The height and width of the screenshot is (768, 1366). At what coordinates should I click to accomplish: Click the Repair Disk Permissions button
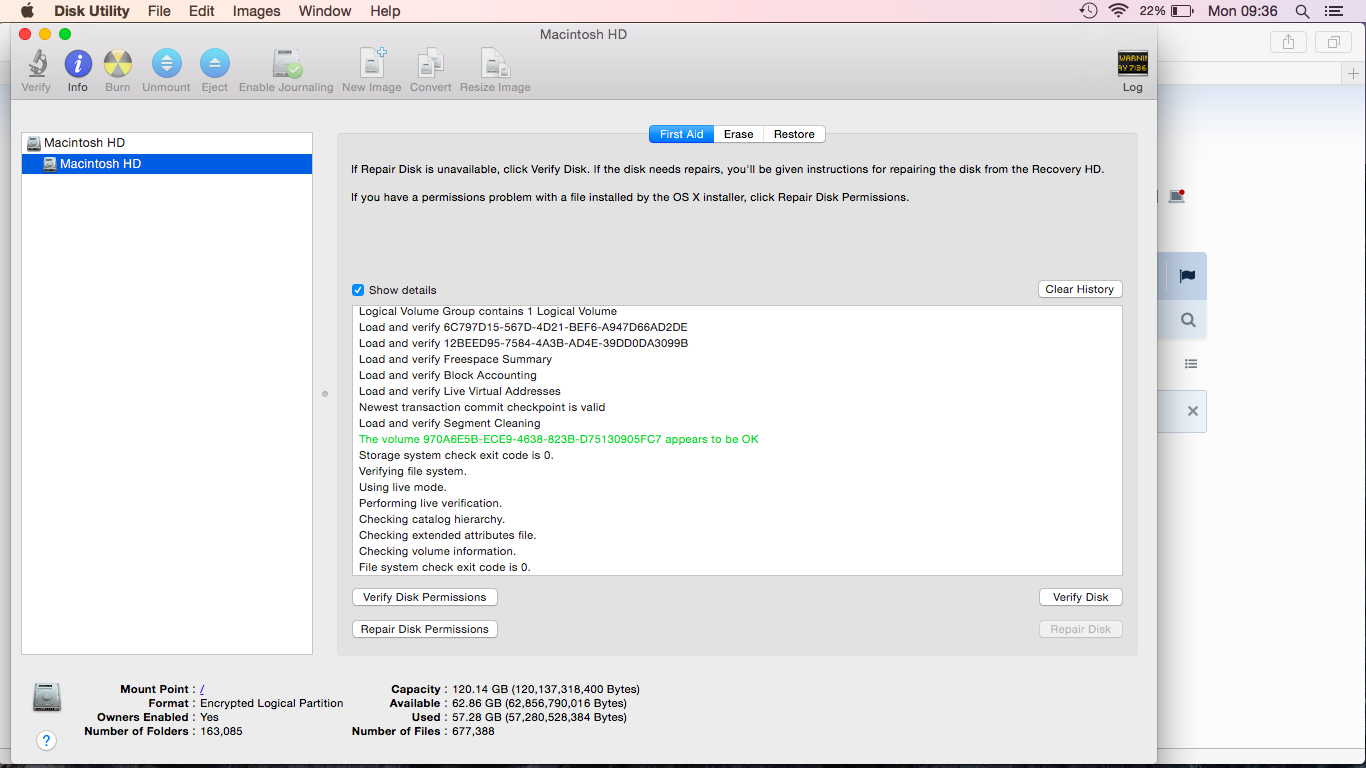click(425, 629)
